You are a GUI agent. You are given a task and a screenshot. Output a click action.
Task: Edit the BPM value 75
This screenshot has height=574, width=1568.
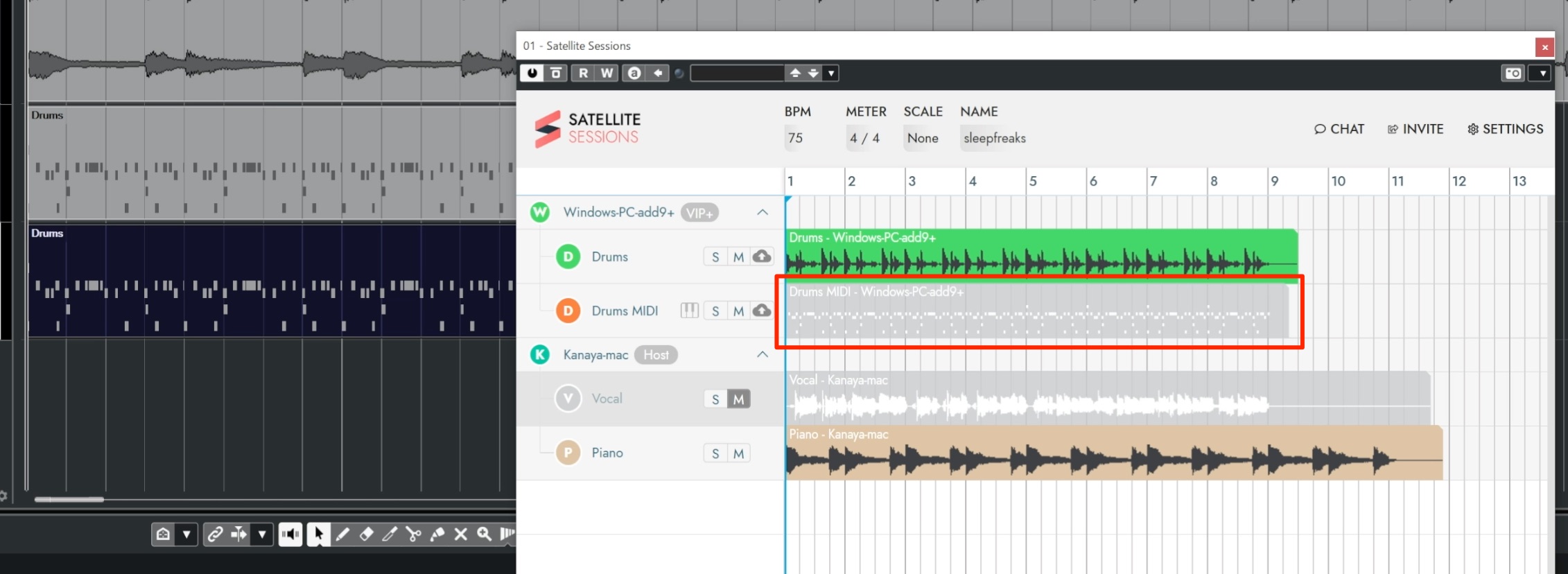tap(796, 138)
